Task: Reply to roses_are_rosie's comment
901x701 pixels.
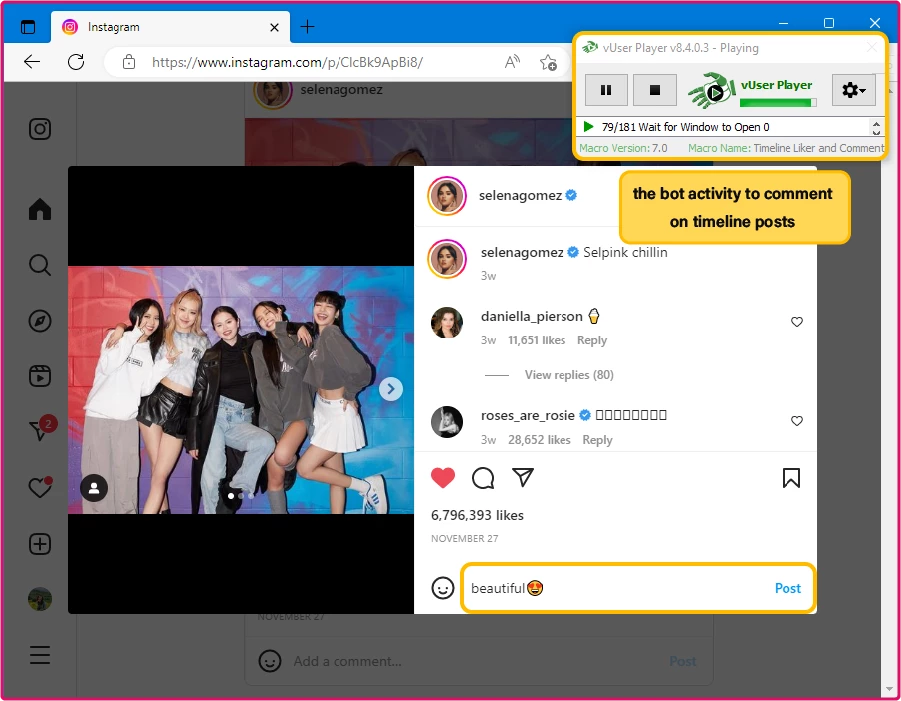Action: coord(597,440)
